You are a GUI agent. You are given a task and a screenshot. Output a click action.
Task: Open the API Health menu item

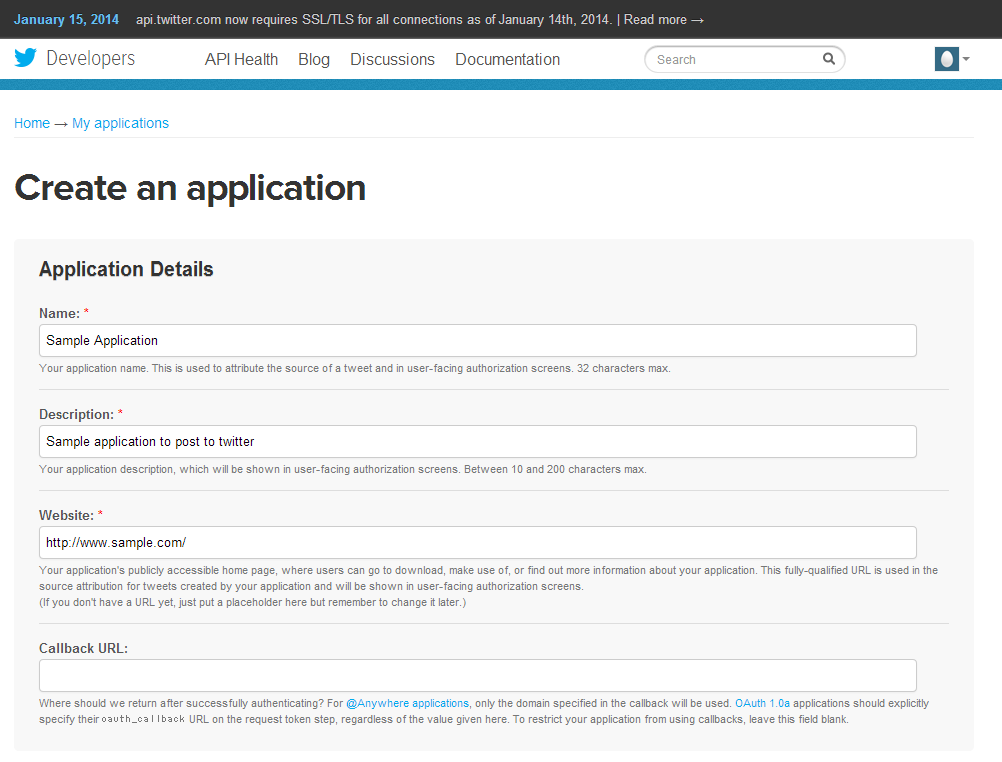point(241,59)
